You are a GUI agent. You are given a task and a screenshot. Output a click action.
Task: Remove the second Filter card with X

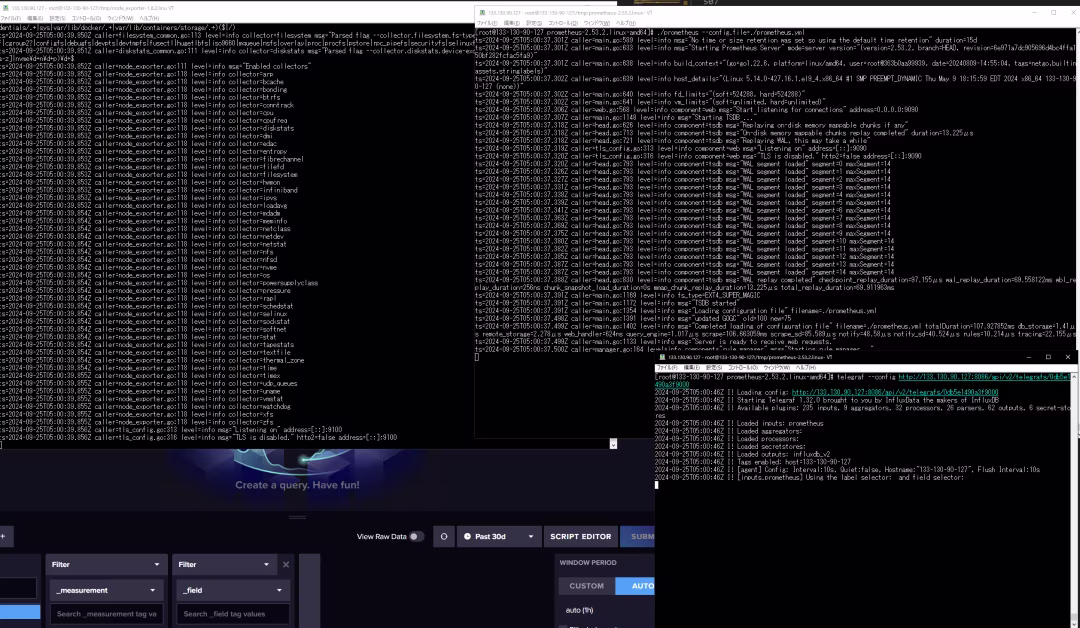[286, 565]
